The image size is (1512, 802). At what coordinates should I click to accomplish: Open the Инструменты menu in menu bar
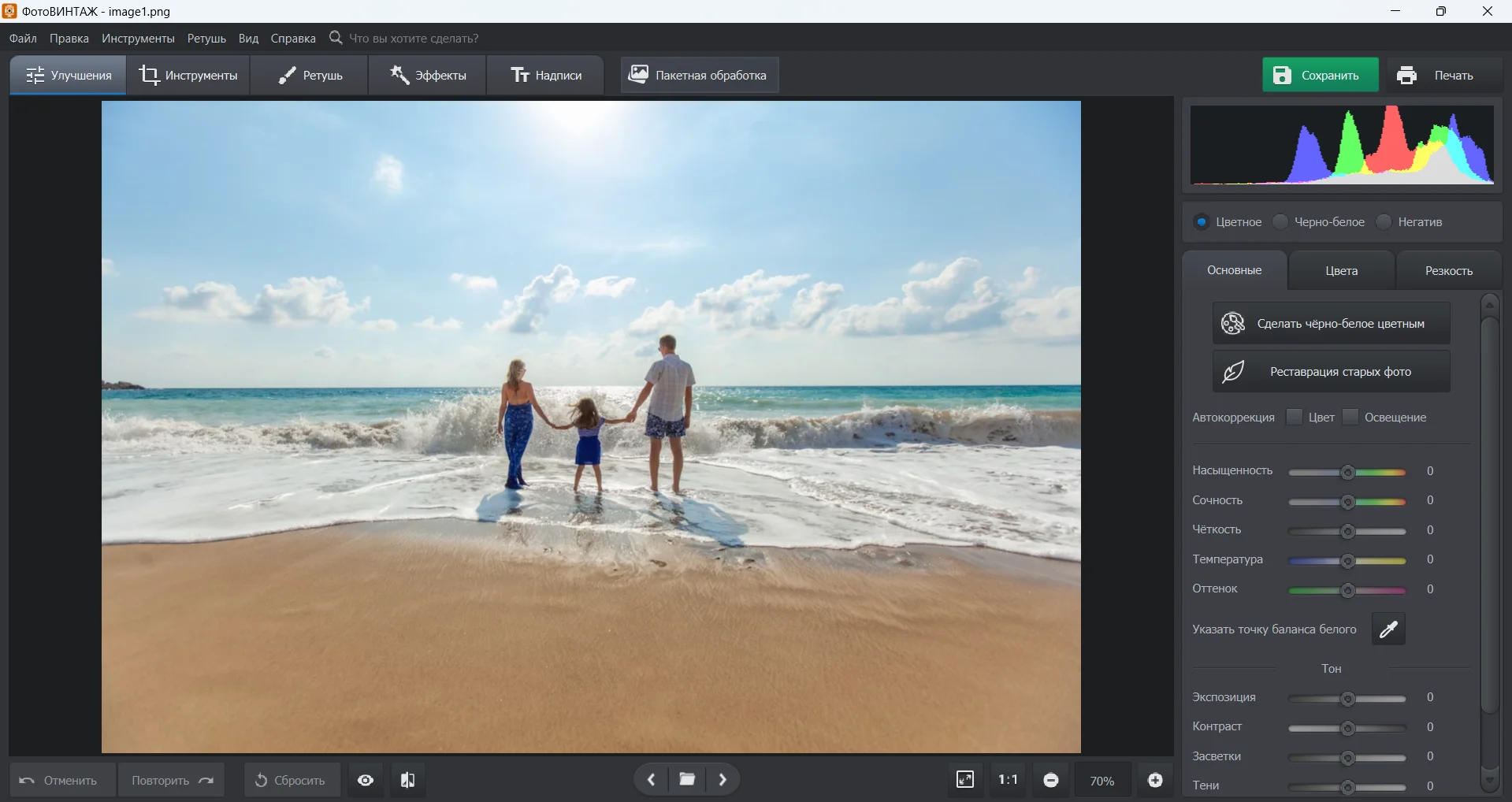tap(138, 39)
